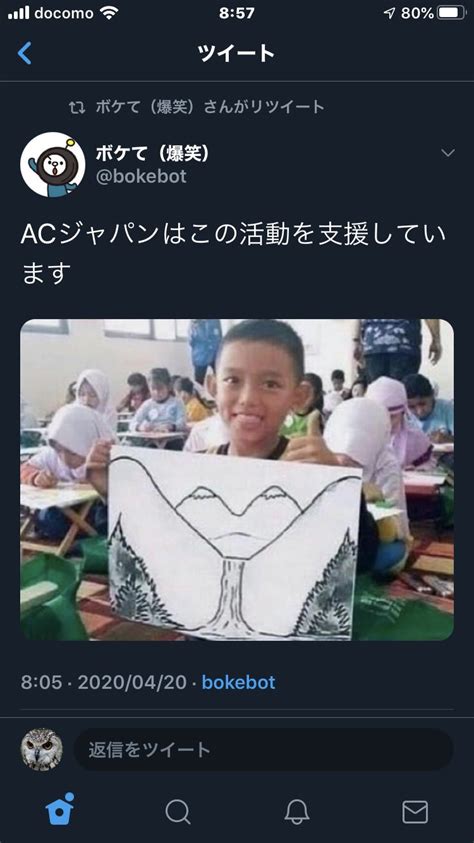Screen dimensions: 474x843
Task: Open the ボケて（爆笑） profile avatar
Action: pos(53,164)
